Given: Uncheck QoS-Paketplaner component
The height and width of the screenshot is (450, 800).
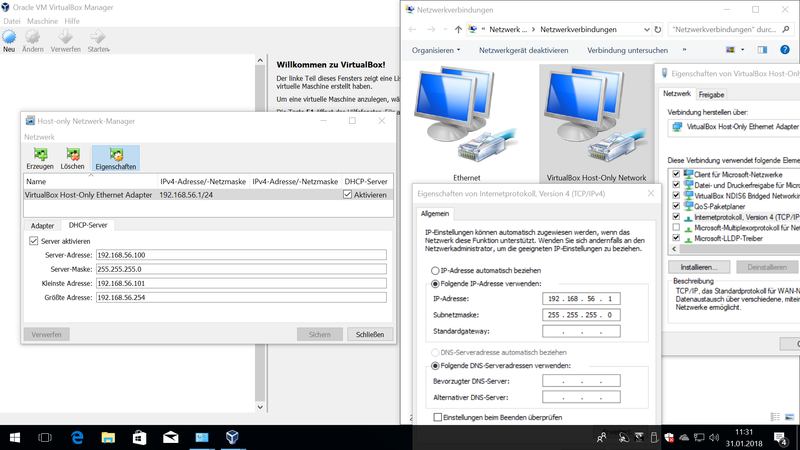Looking at the screenshot, I should click(676, 206).
